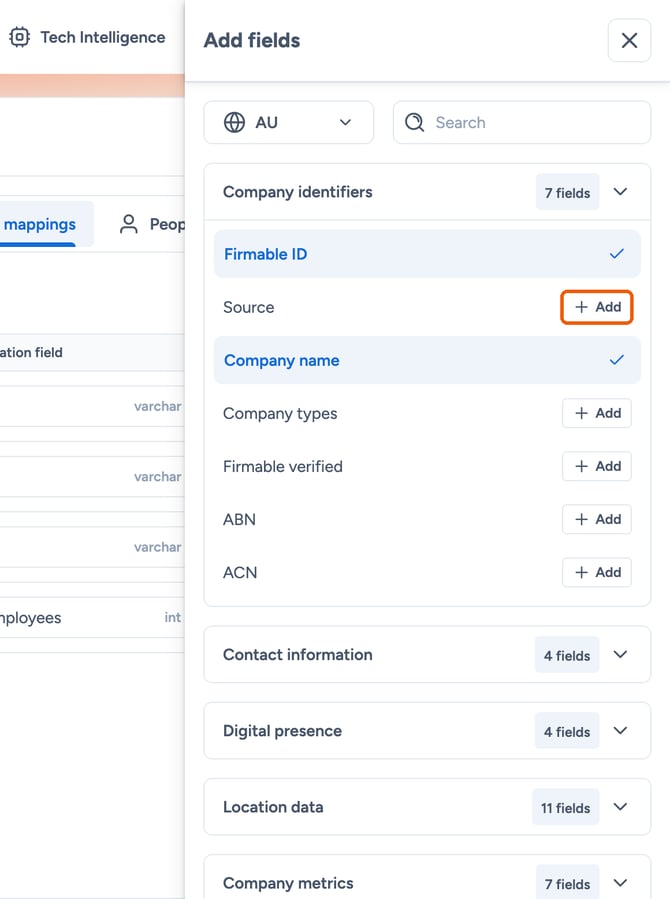Click the globe icon in region selector

tap(234, 122)
